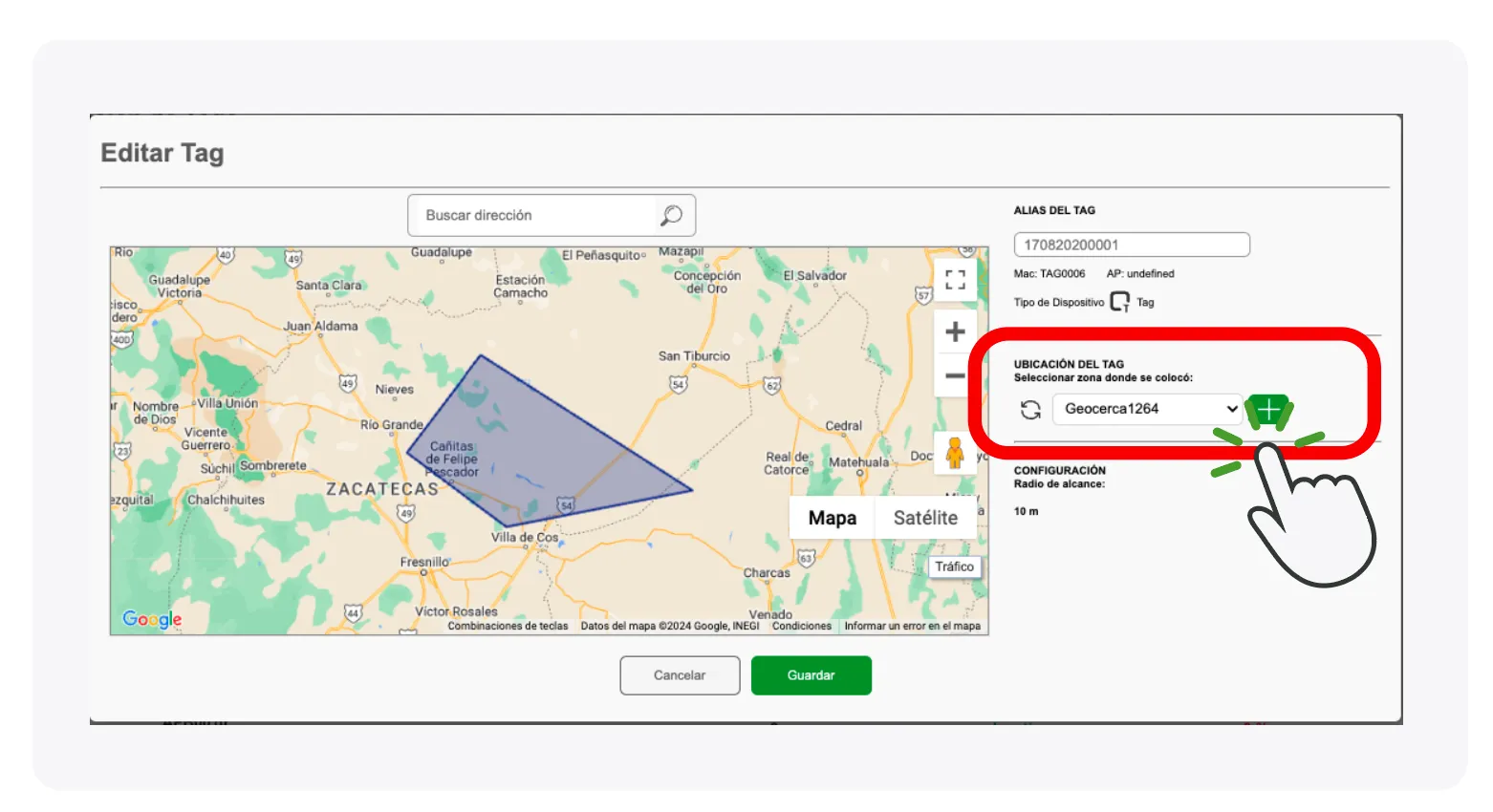Focus the Buscar dirección search field

point(552,215)
